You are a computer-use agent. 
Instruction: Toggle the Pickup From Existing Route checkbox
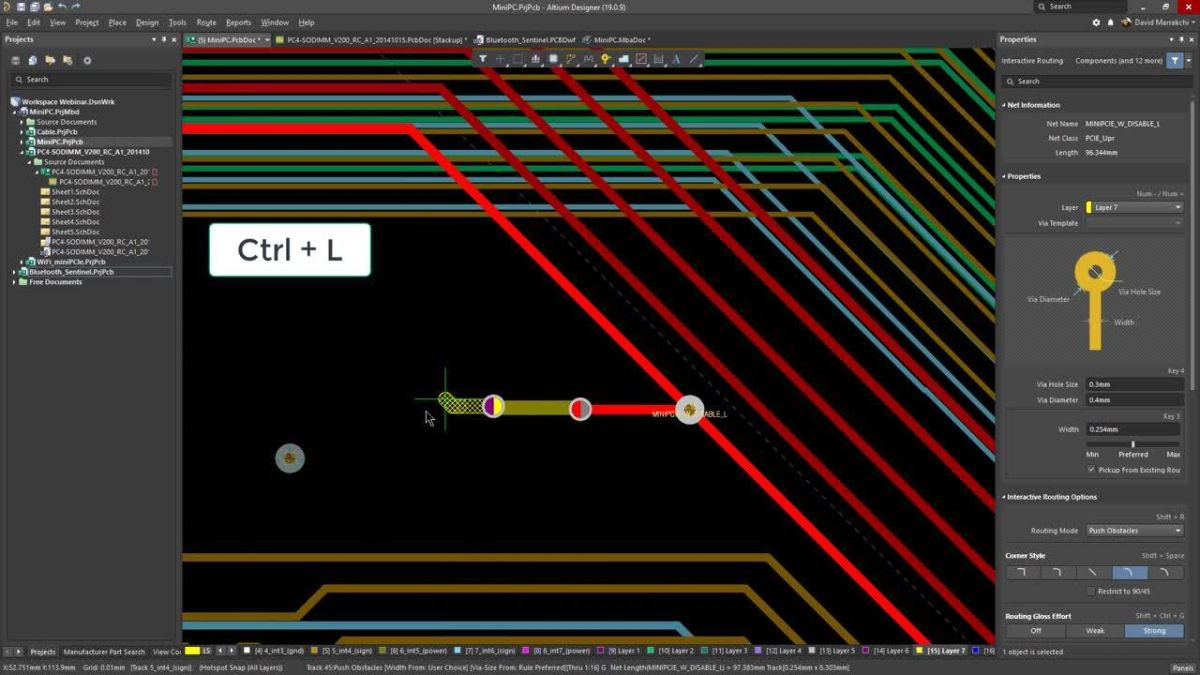[1091, 469]
